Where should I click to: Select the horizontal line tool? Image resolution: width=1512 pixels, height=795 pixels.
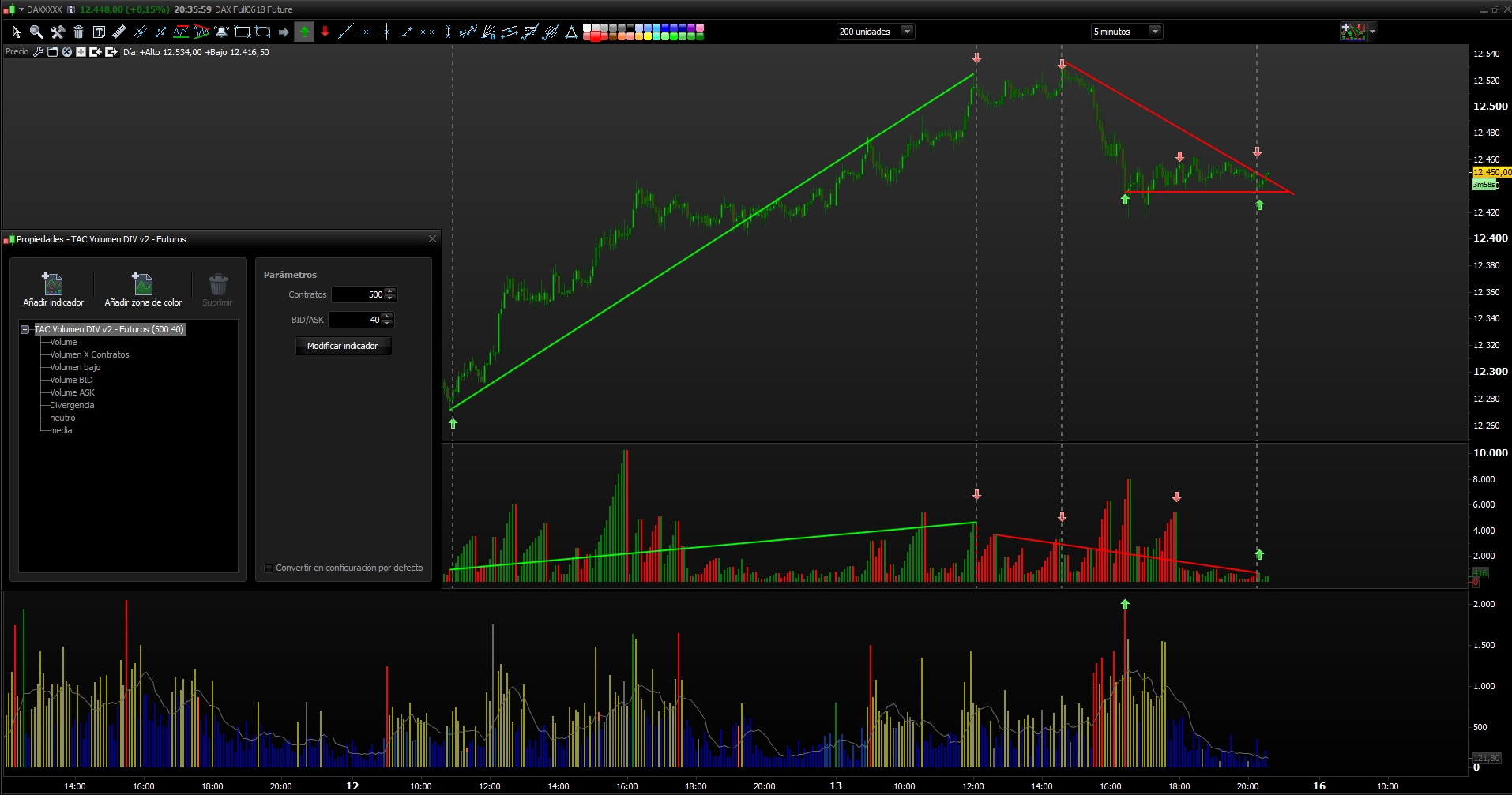pos(366,32)
